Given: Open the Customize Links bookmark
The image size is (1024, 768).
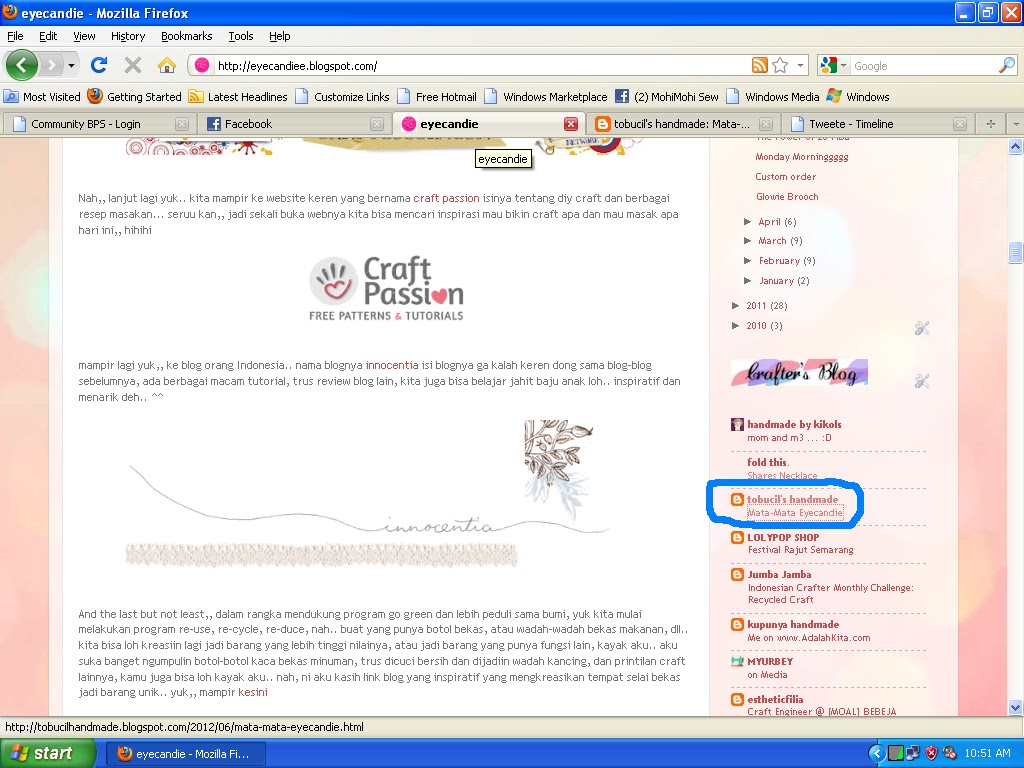Looking at the screenshot, I should coord(342,97).
